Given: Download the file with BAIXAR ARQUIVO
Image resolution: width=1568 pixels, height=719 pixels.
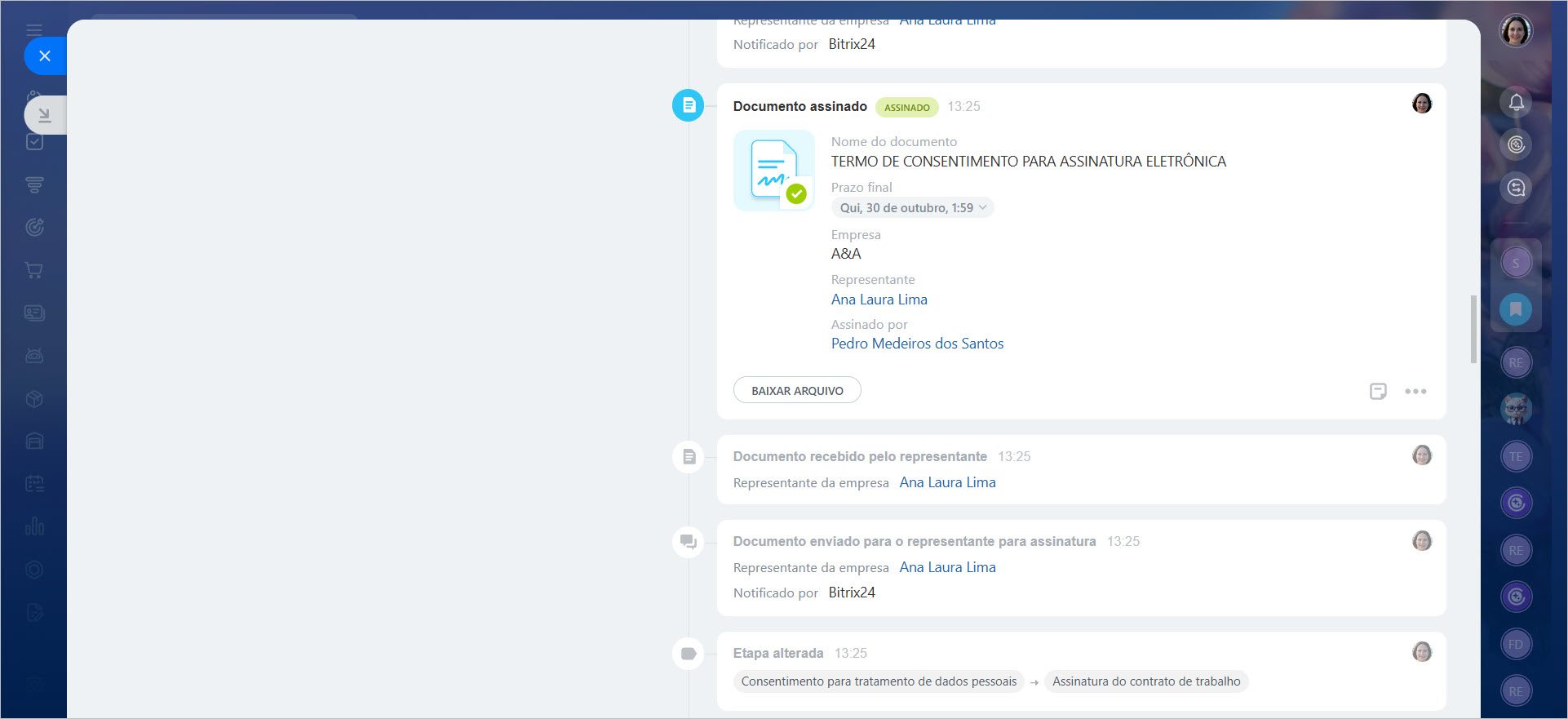Looking at the screenshot, I should [x=797, y=390].
